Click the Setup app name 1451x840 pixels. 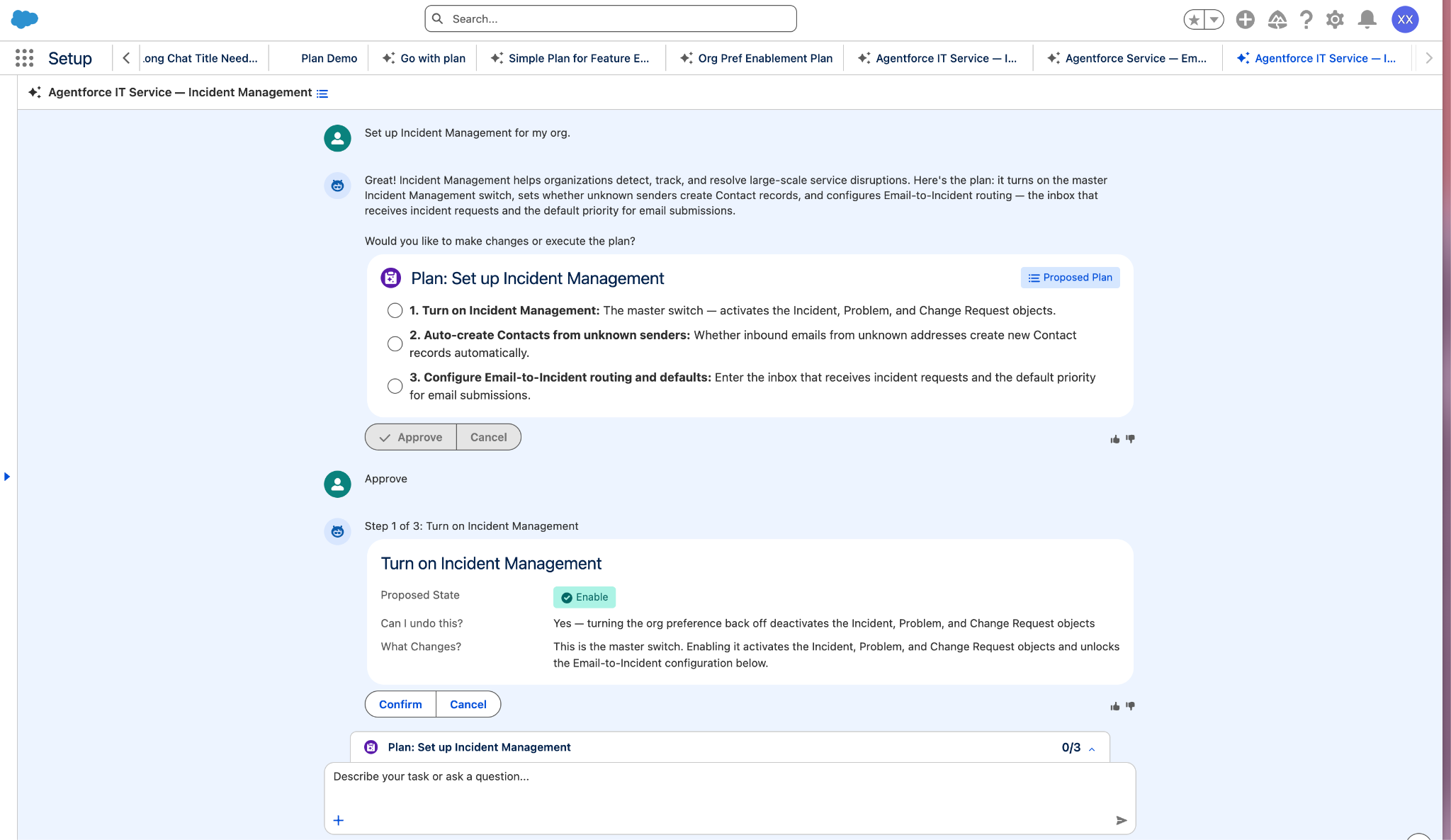coord(70,58)
